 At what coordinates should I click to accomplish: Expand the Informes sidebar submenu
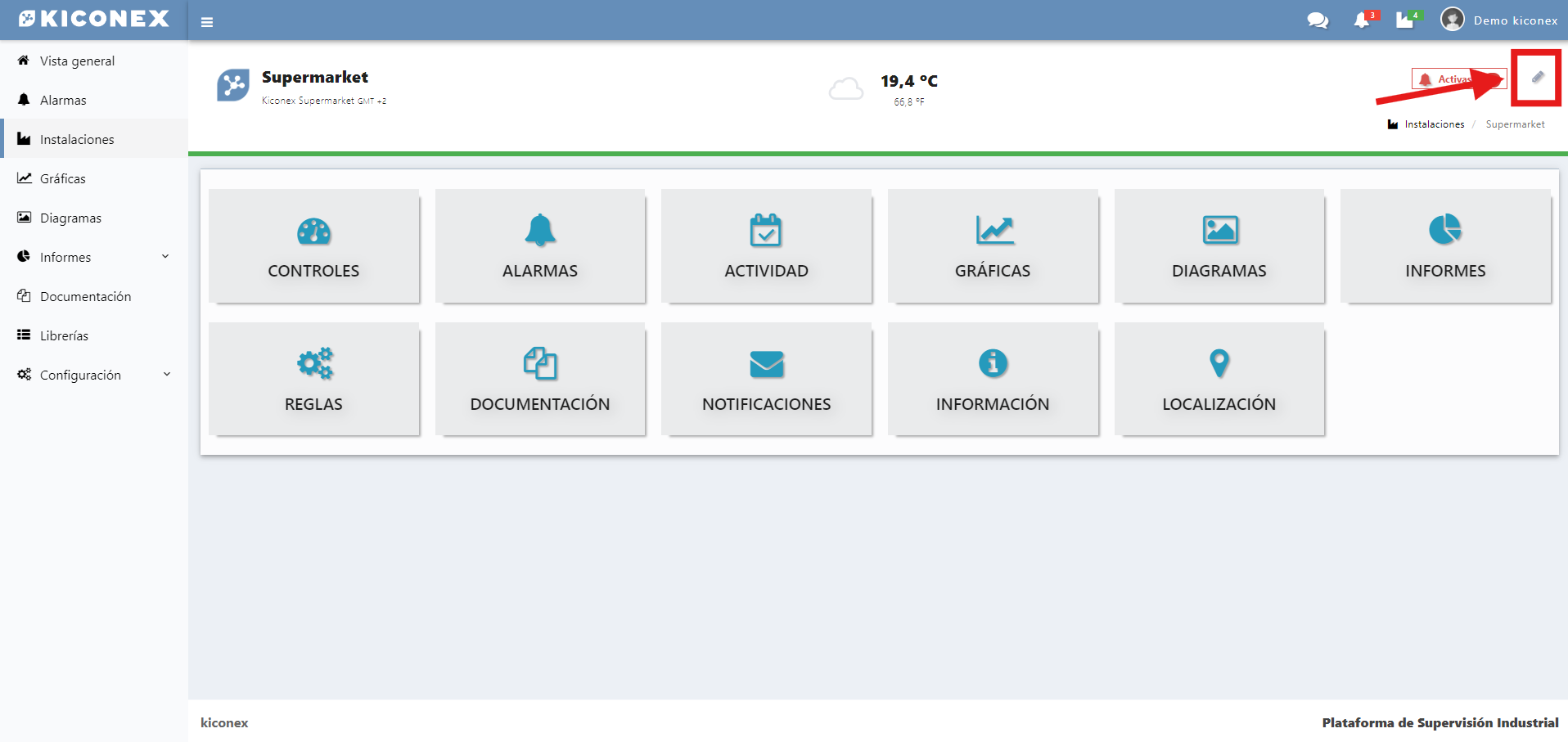click(94, 257)
